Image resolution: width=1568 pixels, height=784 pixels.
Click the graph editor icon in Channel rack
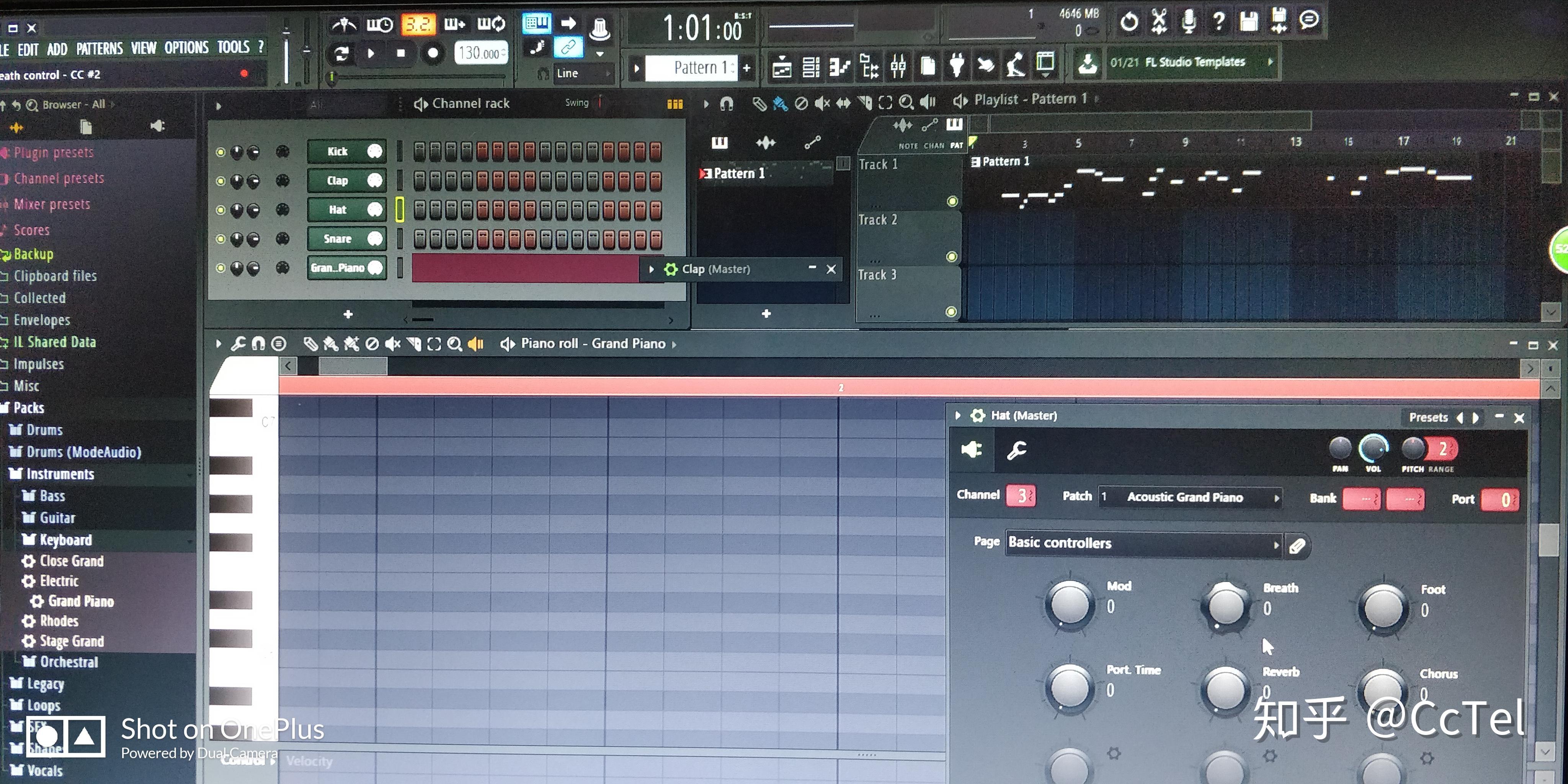(675, 104)
